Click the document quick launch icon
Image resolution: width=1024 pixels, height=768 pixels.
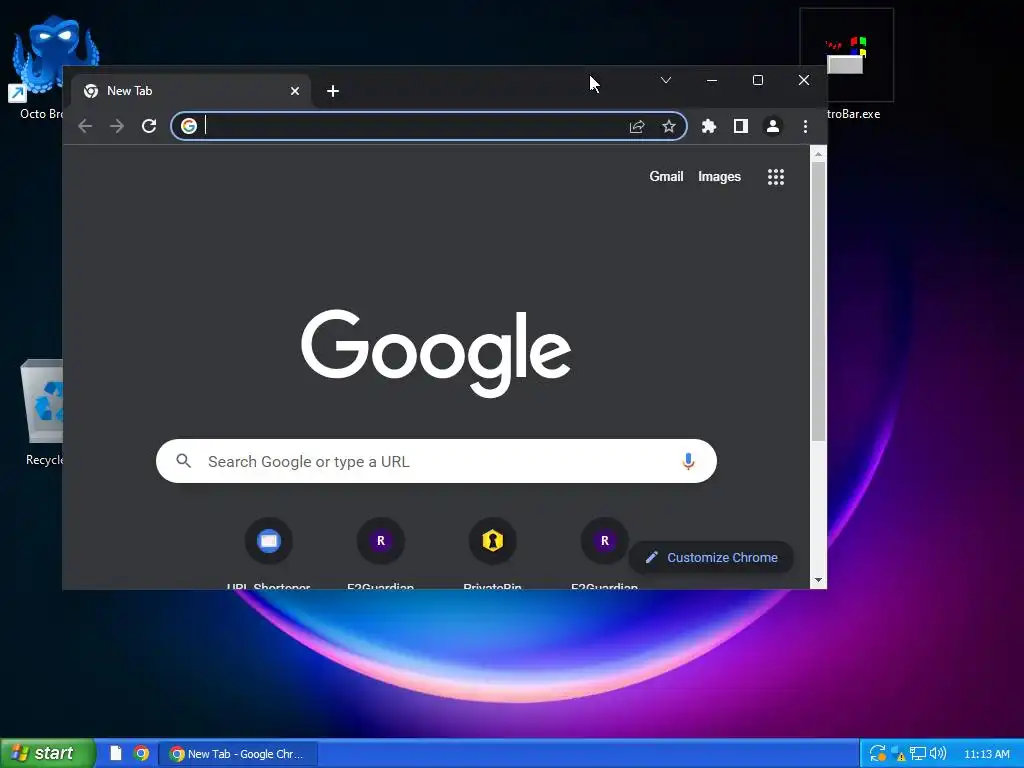click(116, 753)
